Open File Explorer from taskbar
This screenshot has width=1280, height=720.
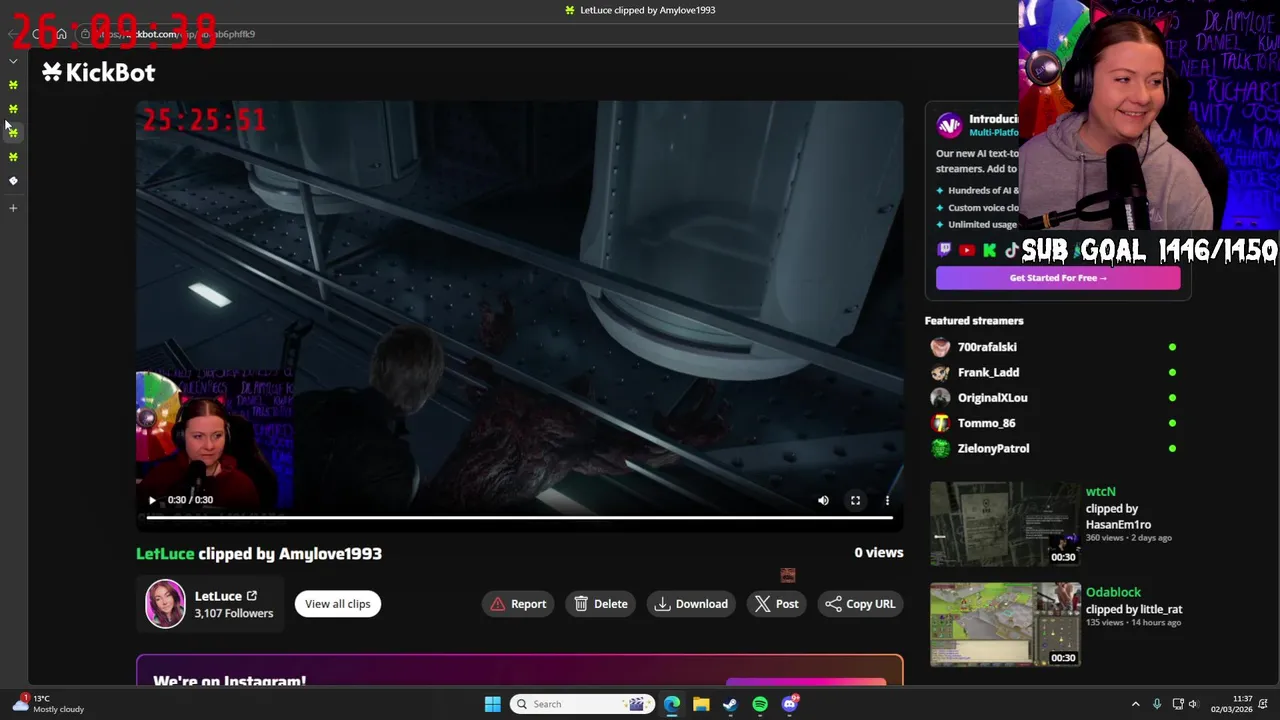tap(701, 704)
